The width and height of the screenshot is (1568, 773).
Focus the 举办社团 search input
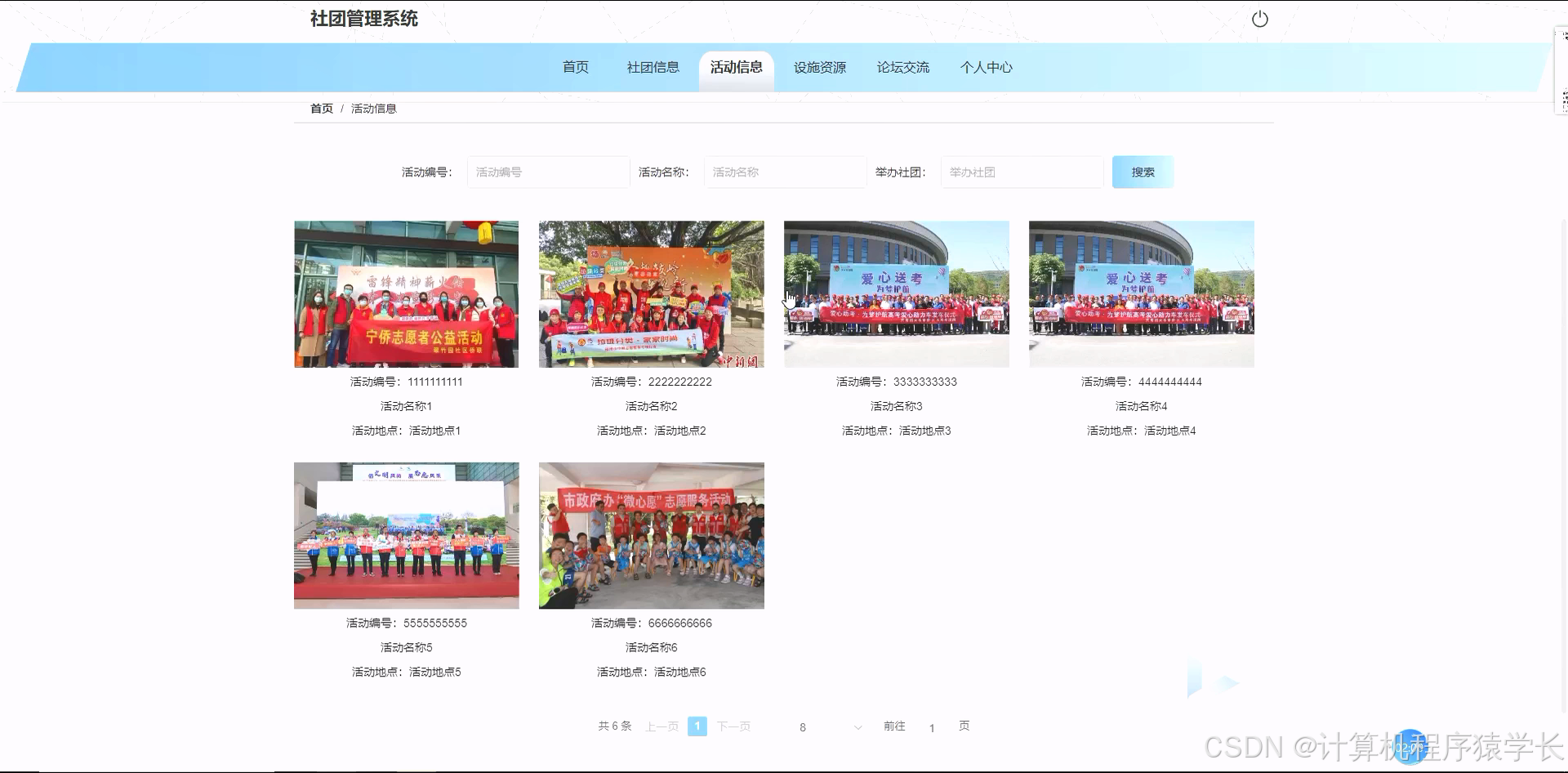(1022, 172)
